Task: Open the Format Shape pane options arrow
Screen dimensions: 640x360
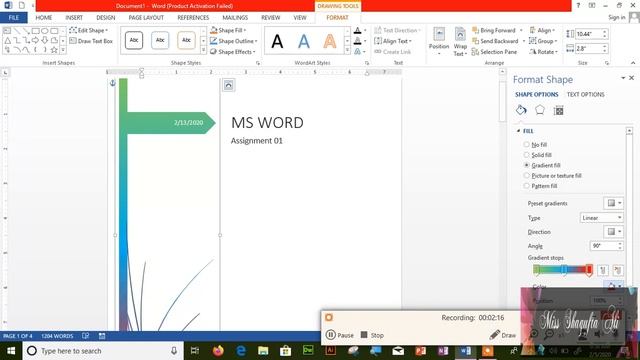Action: click(623, 78)
